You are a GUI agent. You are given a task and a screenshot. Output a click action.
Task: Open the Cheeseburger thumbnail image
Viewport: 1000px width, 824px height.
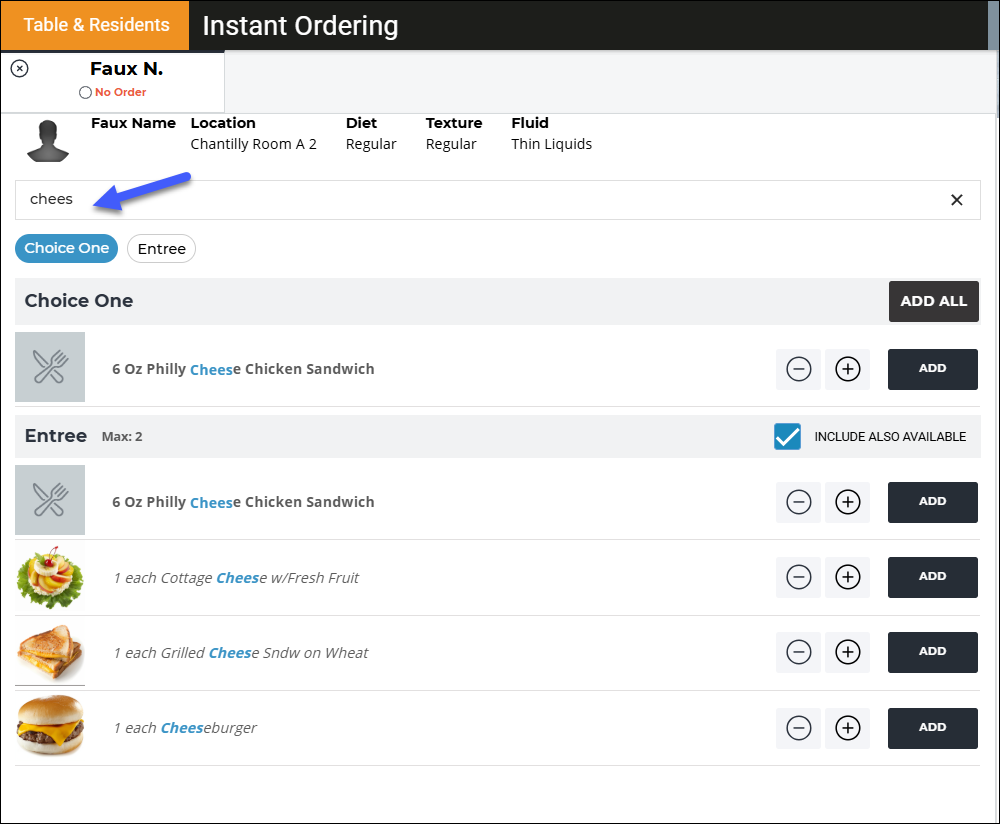click(x=50, y=726)
